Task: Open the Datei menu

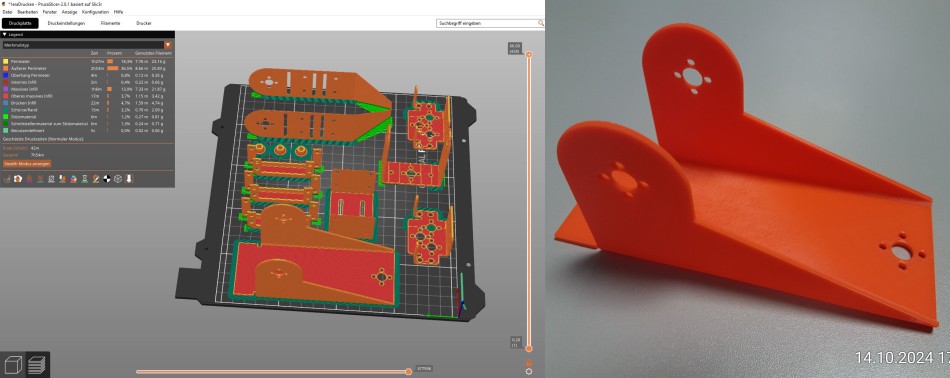Action: coord(7,12)
